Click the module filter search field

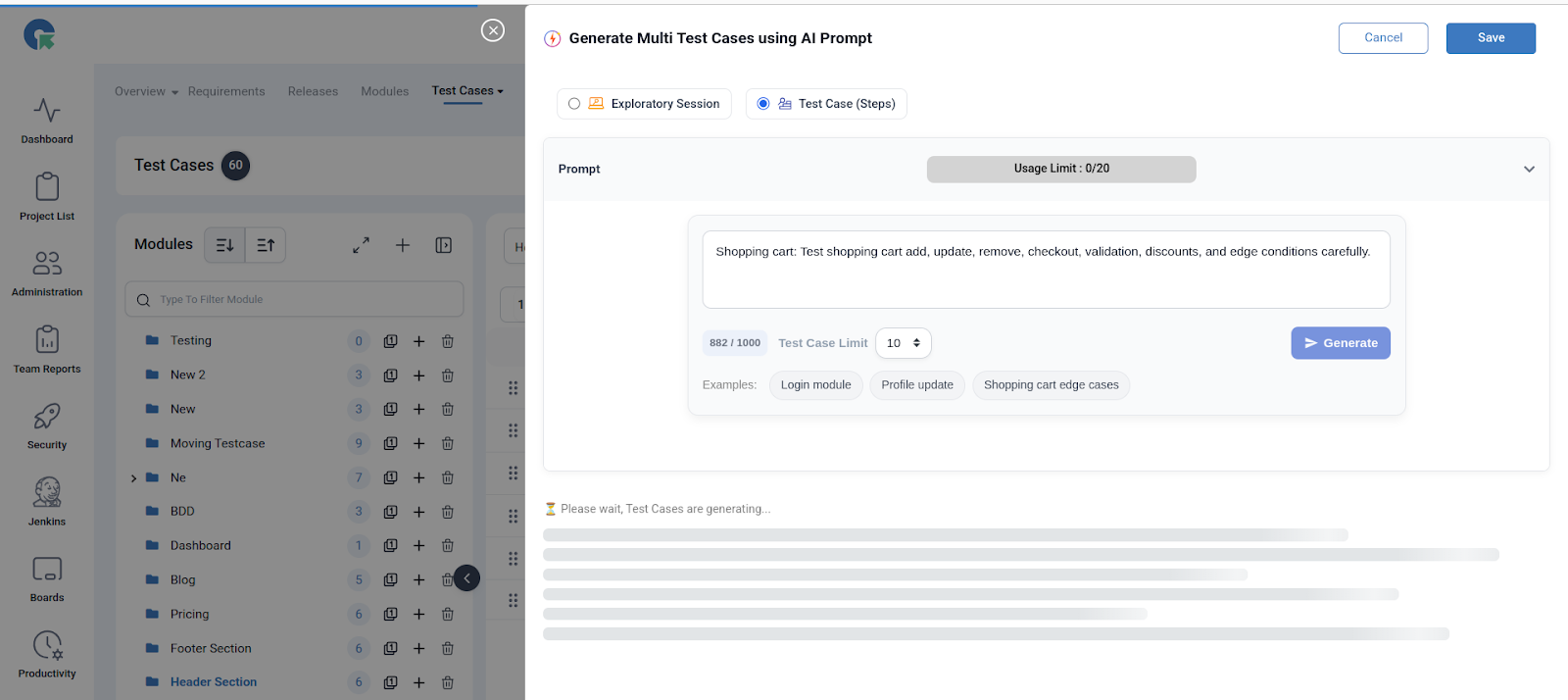294,300
